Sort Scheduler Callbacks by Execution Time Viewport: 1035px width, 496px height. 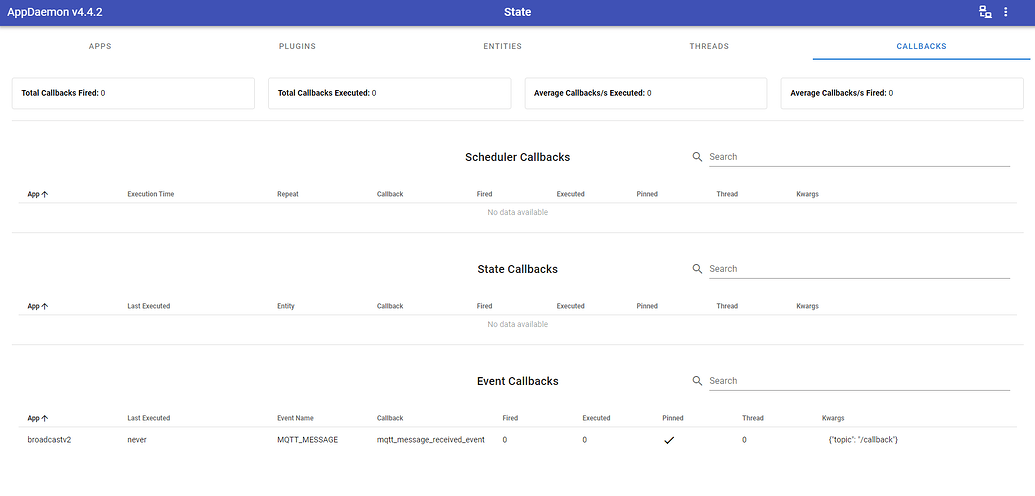pyautogui.click(x=150, y=194)
